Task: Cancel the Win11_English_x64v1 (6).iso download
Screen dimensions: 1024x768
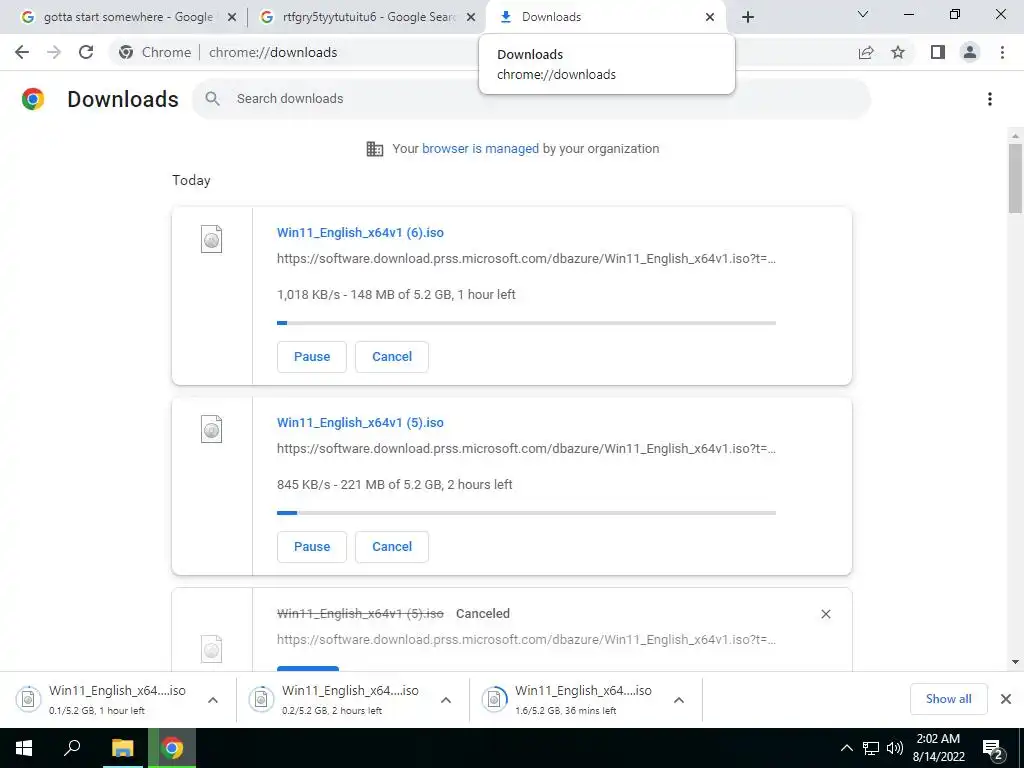Action: click(392, 357)
